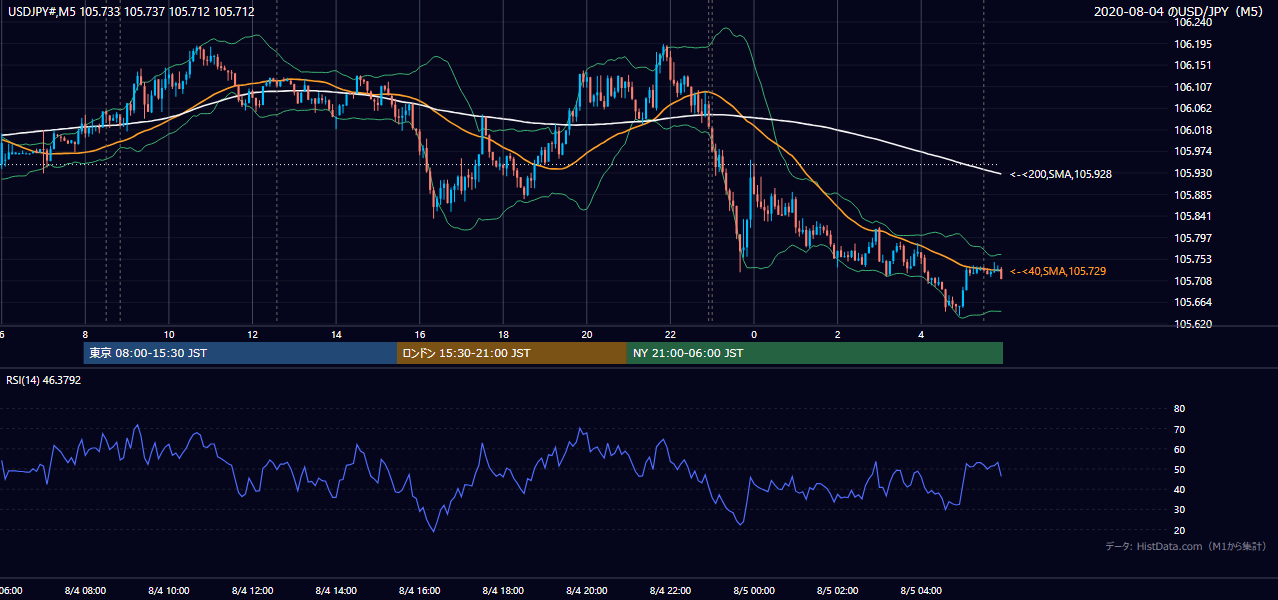Select the London session bar ロンドン 15:30-21:00 JST
Viewport: 1278px width, 600px height.
(x=512, y=353)
